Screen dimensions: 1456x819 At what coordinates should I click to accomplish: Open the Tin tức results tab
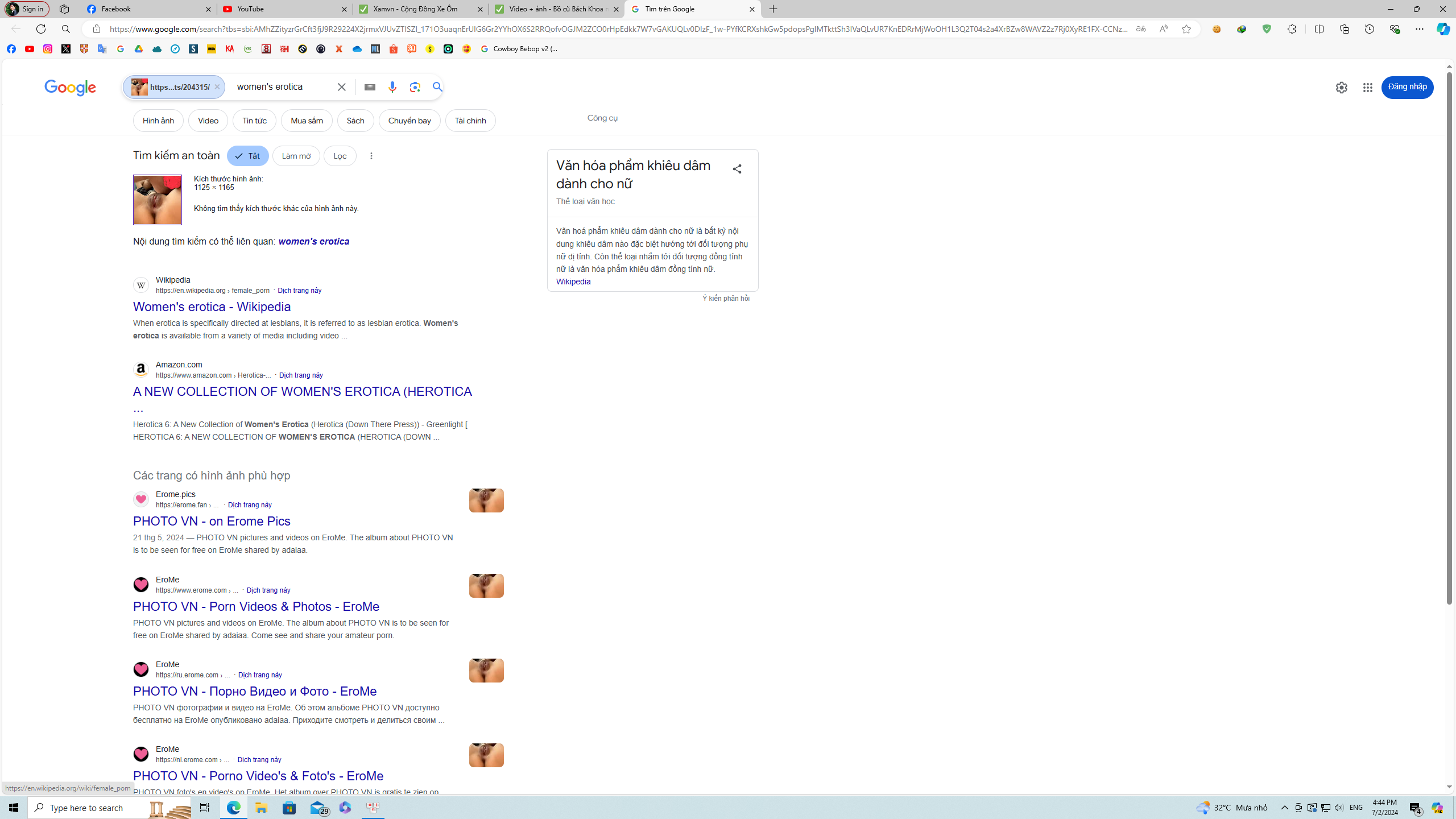[x=254, y=120]
